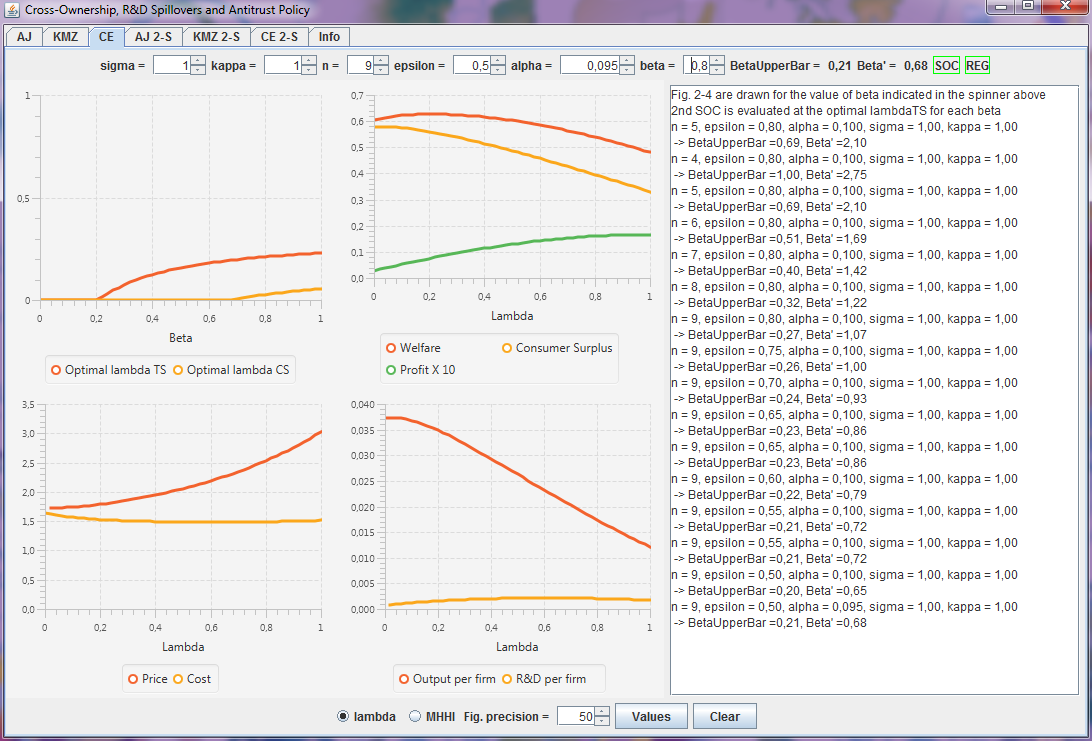This screenshot has height=741, width=1092.
Task: Select the lambda radio button
Action: coord(344,716)
